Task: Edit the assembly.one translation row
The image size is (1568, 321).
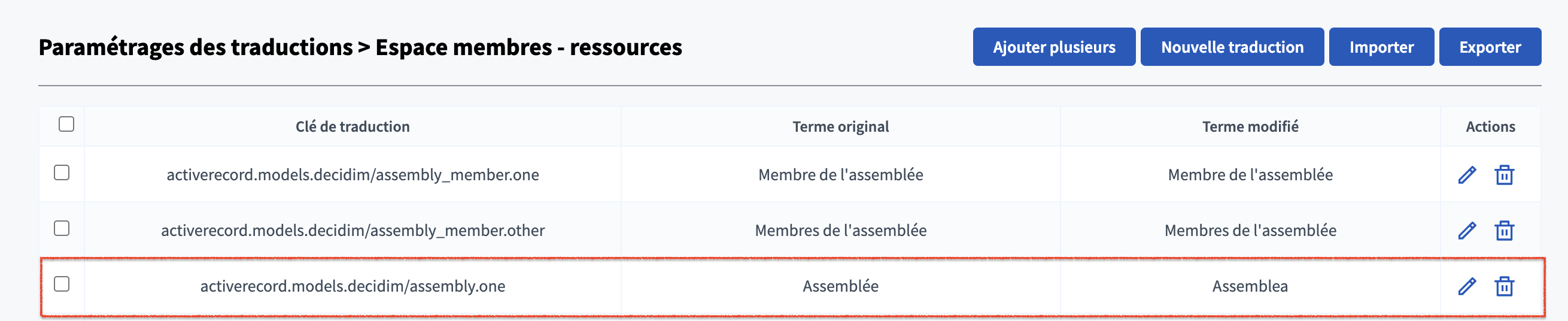Action: coord(1466,286)
